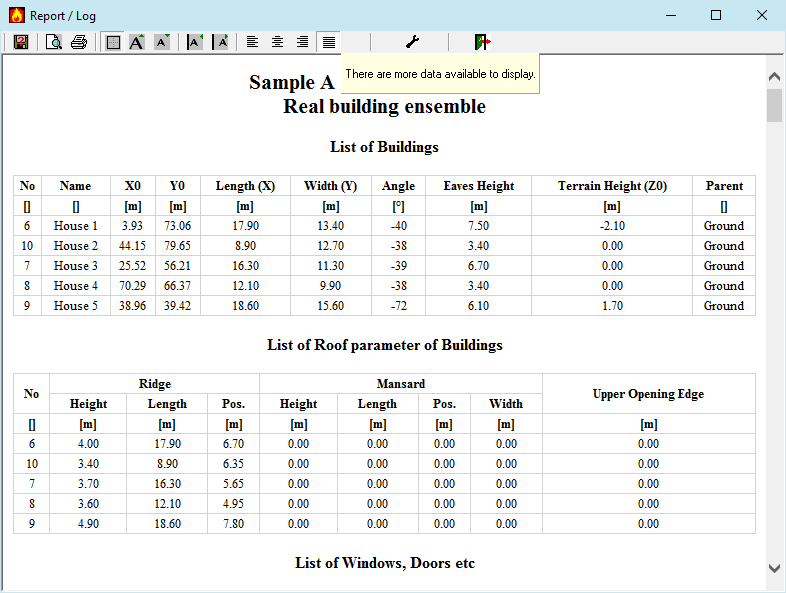Click the 'Eaves Height' column header
786x593 pixels.
[479, 186]
